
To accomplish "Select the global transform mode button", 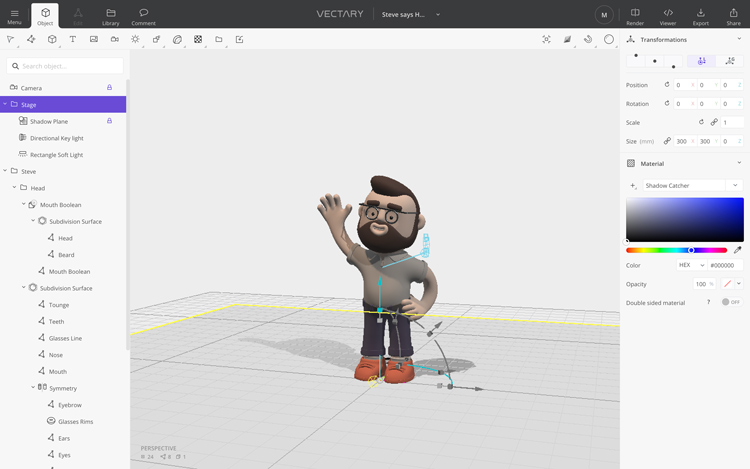I will tap(730, 61).
